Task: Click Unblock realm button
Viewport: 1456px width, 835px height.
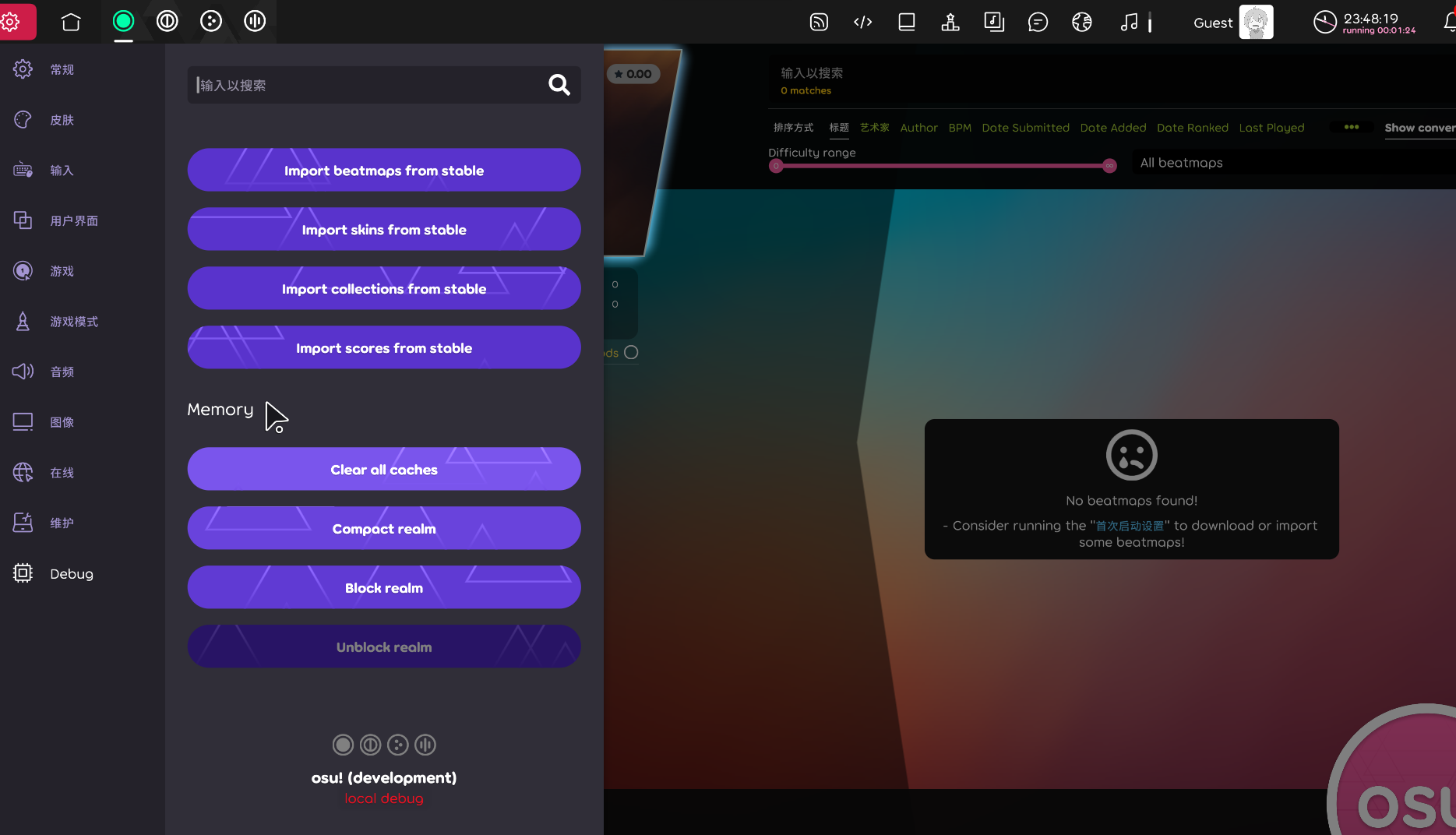Action: tap(384, 647)
